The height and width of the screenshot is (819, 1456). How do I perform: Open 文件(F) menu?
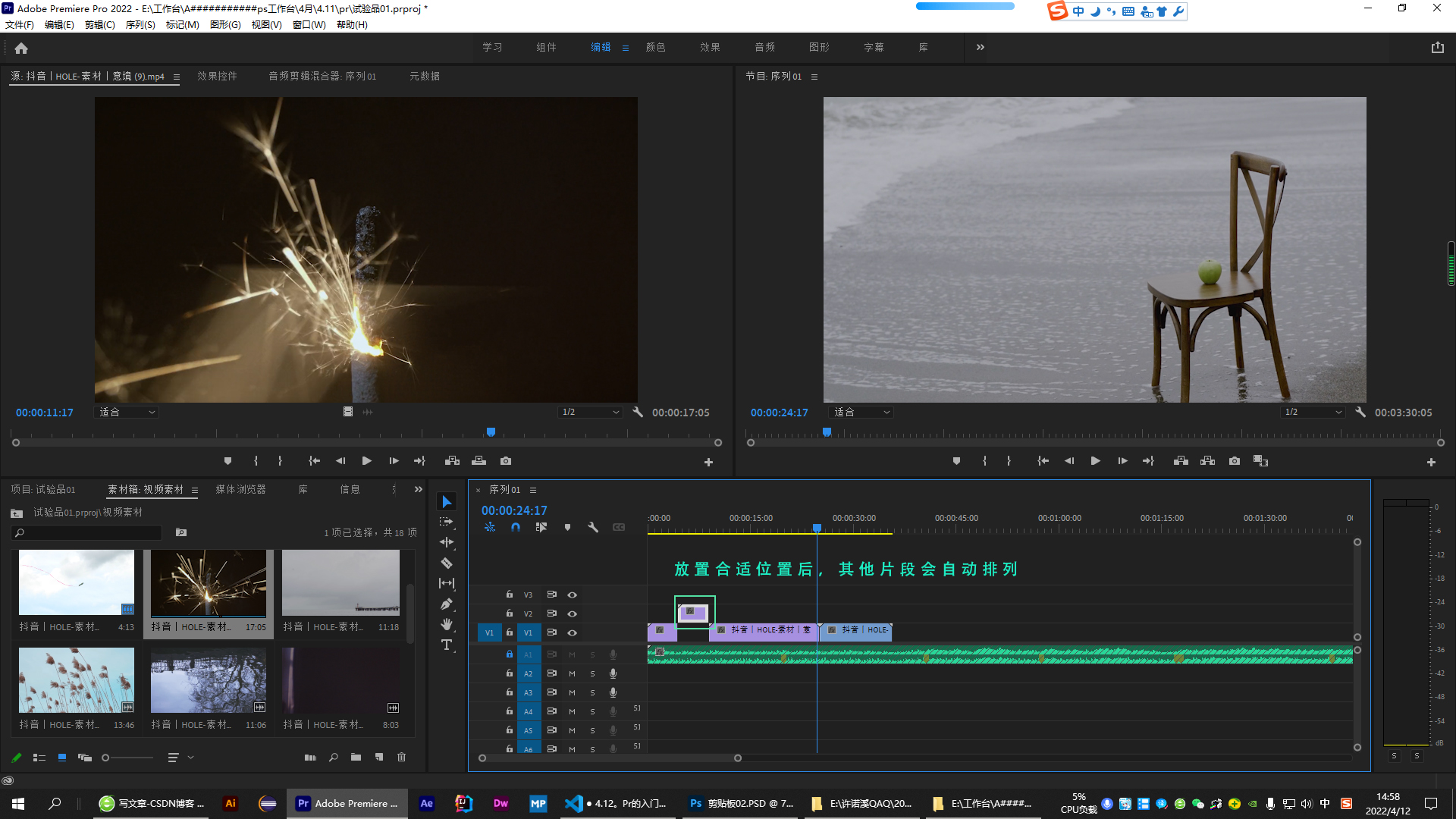pos(20,25)
